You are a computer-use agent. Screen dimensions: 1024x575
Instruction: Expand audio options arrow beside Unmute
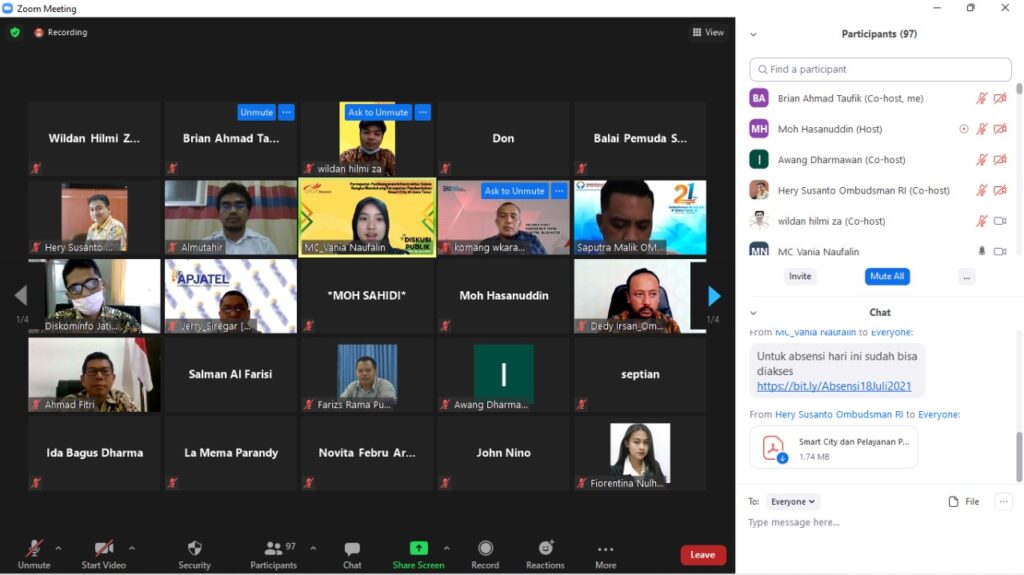(x=58, y=548)
